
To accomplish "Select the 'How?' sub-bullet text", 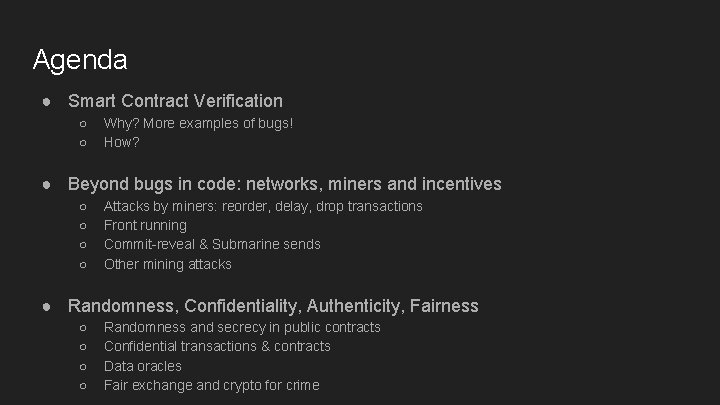I will tap(122, 142).
